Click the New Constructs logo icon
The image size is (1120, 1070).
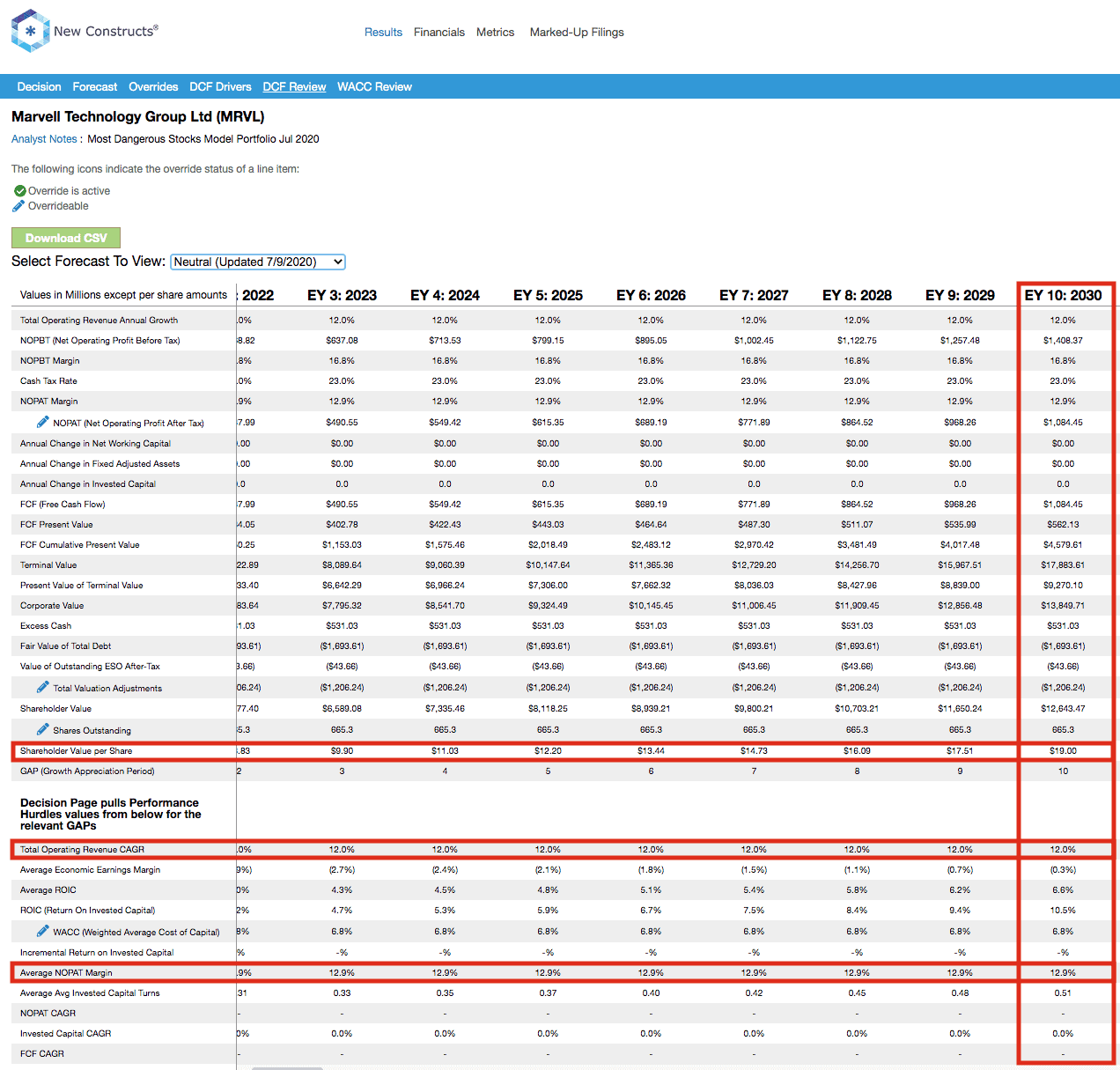coord(30,31)
